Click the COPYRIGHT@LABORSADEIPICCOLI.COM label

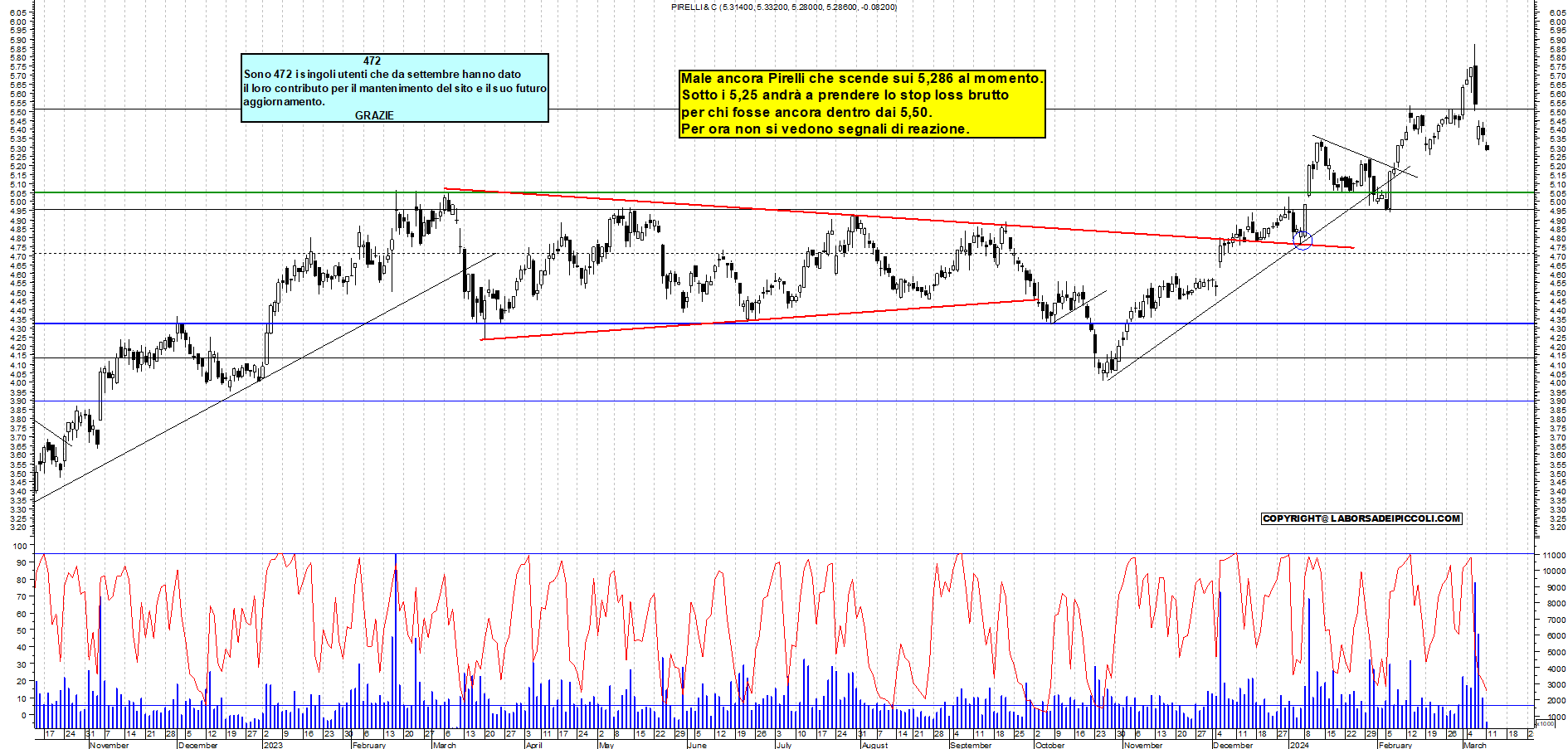pyautogui.click(x=1361, y=518)
